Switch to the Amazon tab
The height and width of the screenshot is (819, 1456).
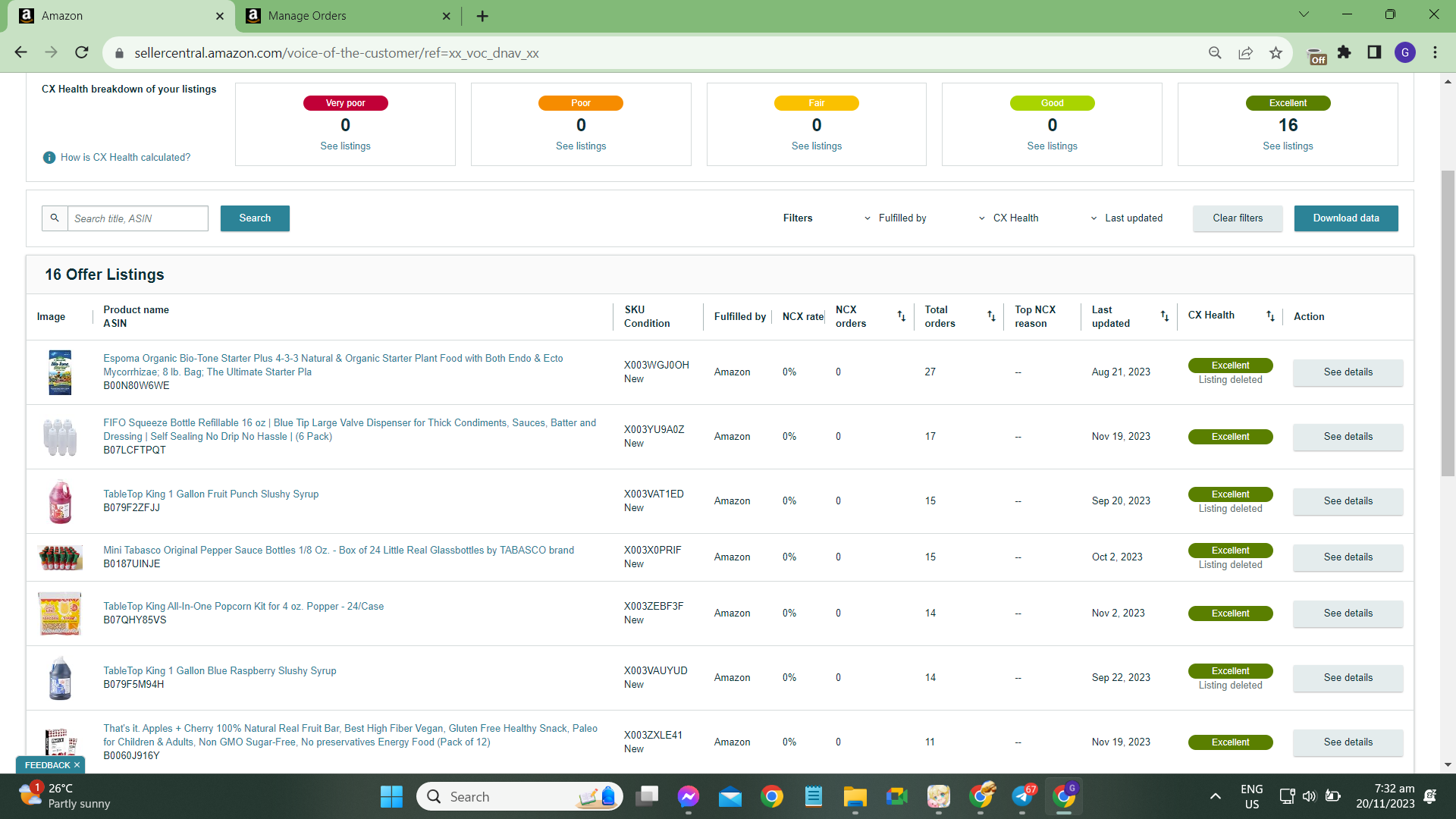point(121,16)
